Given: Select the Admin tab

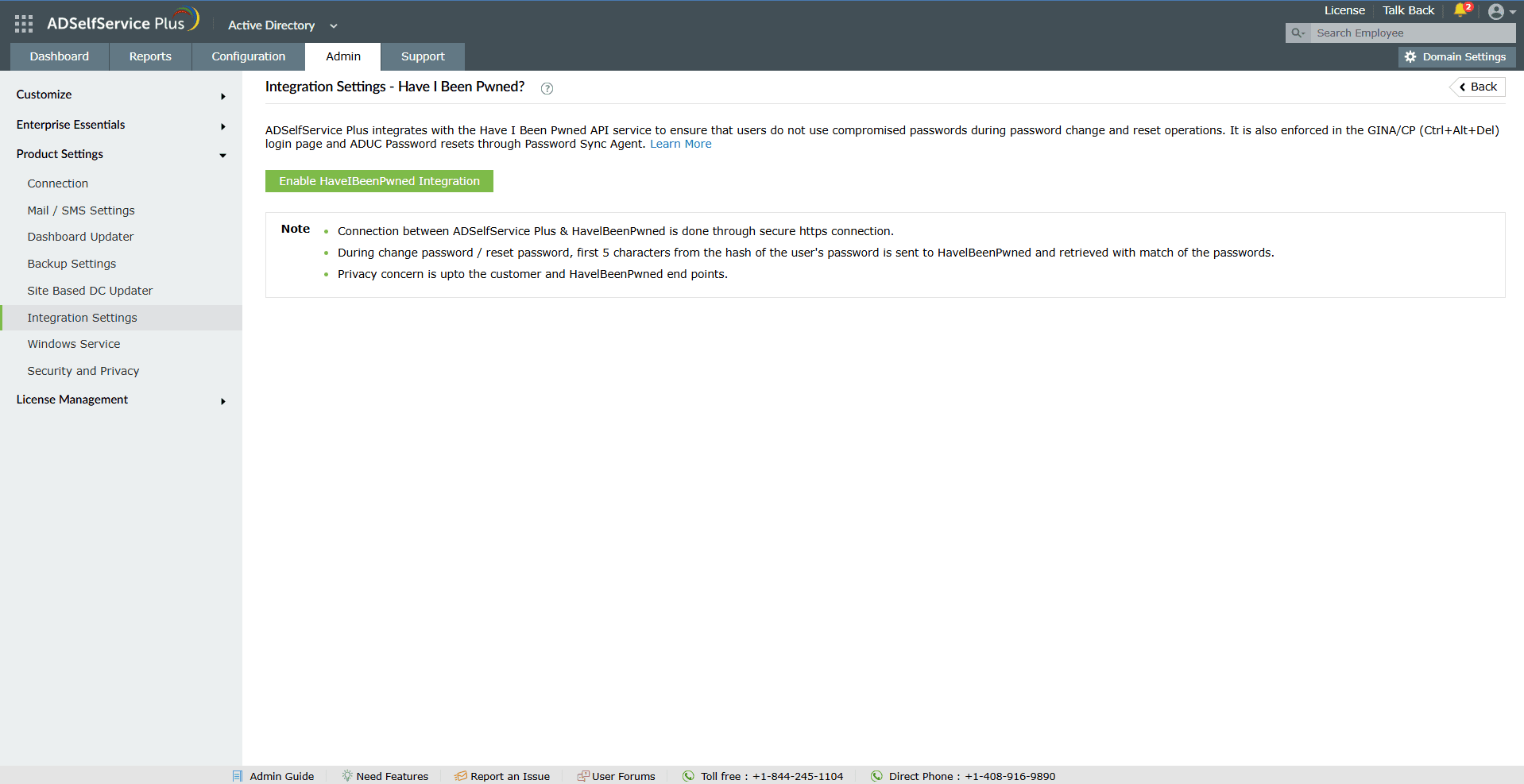Looking at the screenshot, I should 343,56.
